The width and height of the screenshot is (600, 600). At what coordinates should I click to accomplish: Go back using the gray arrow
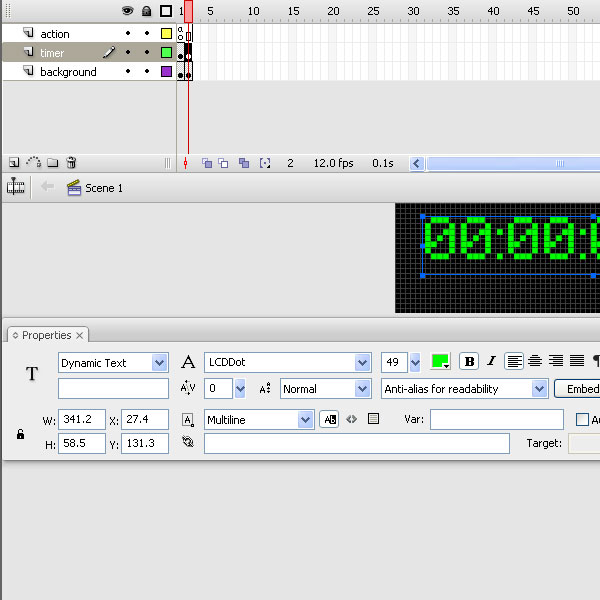coord(47,187)
